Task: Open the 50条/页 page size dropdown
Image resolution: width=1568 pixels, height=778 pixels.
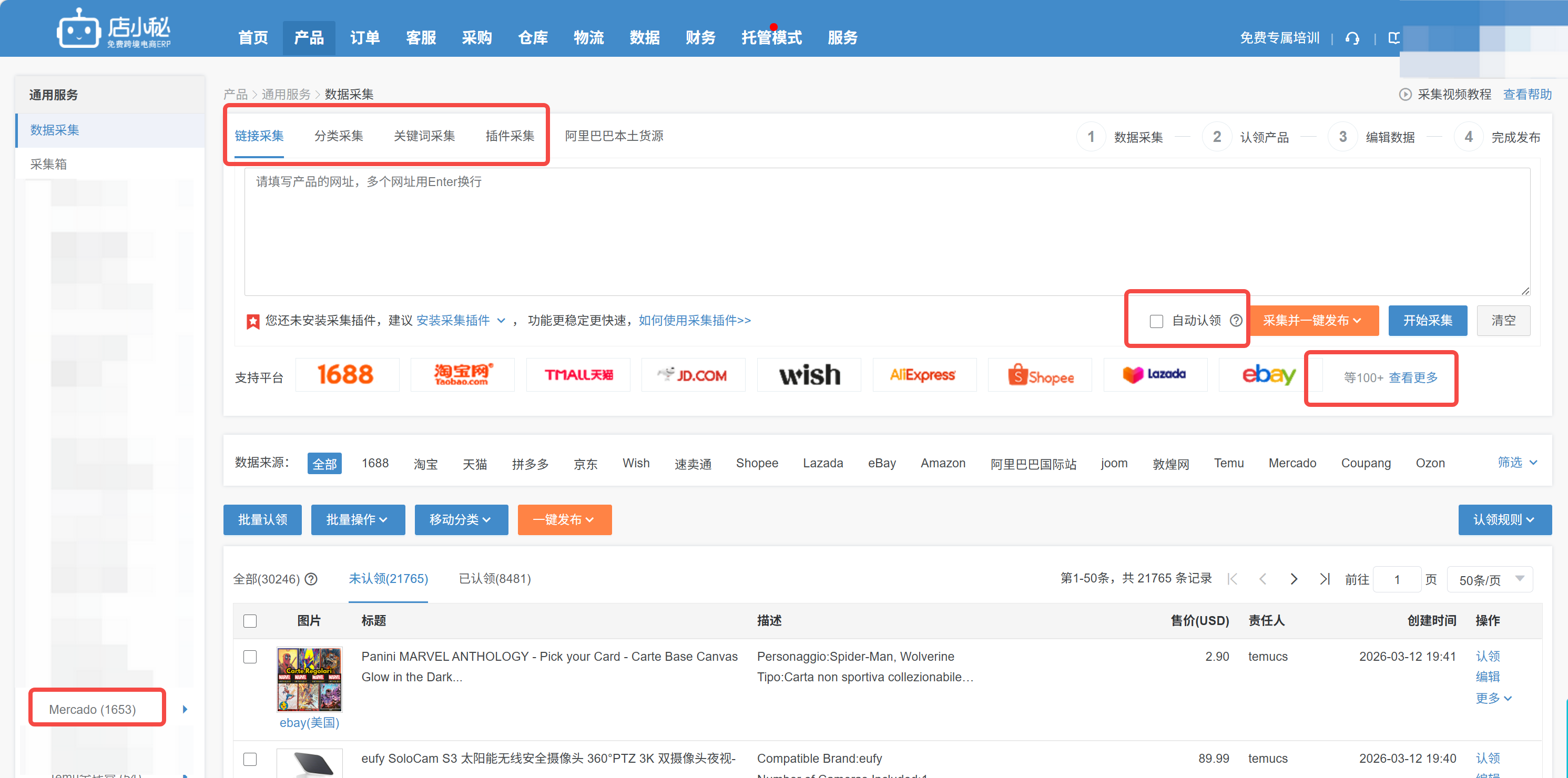Action: pos(1490,579)
